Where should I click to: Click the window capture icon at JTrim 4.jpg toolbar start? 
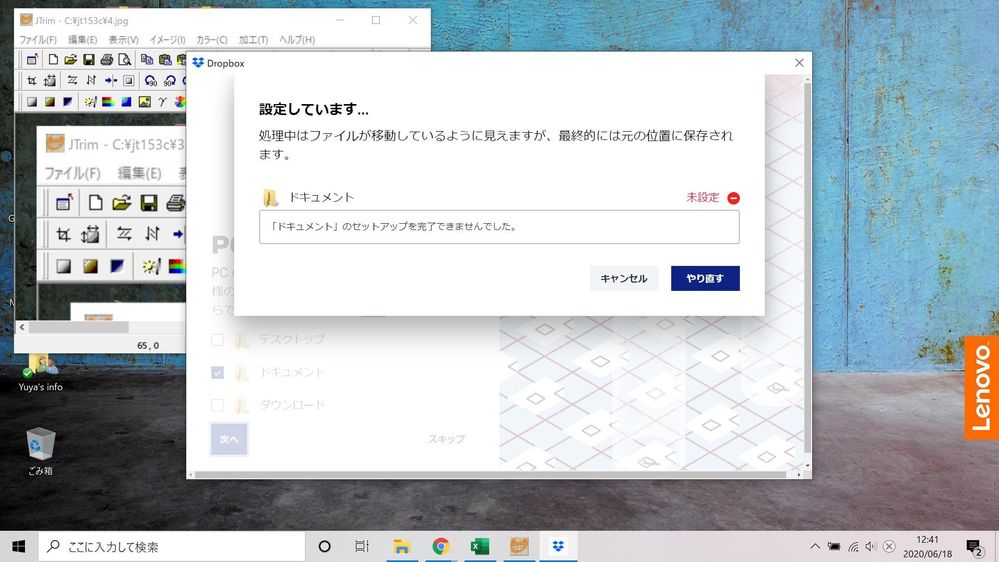tap(31, 60)
